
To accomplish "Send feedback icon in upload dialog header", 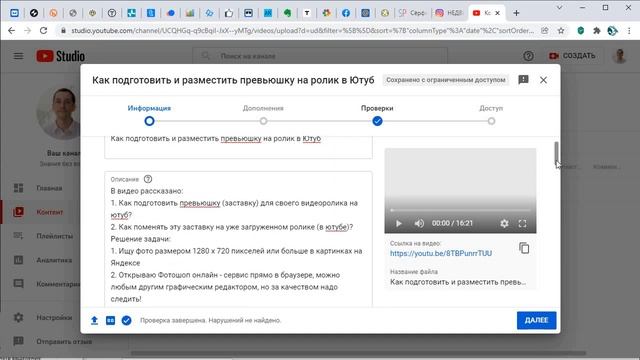I will tap(523, 80).
